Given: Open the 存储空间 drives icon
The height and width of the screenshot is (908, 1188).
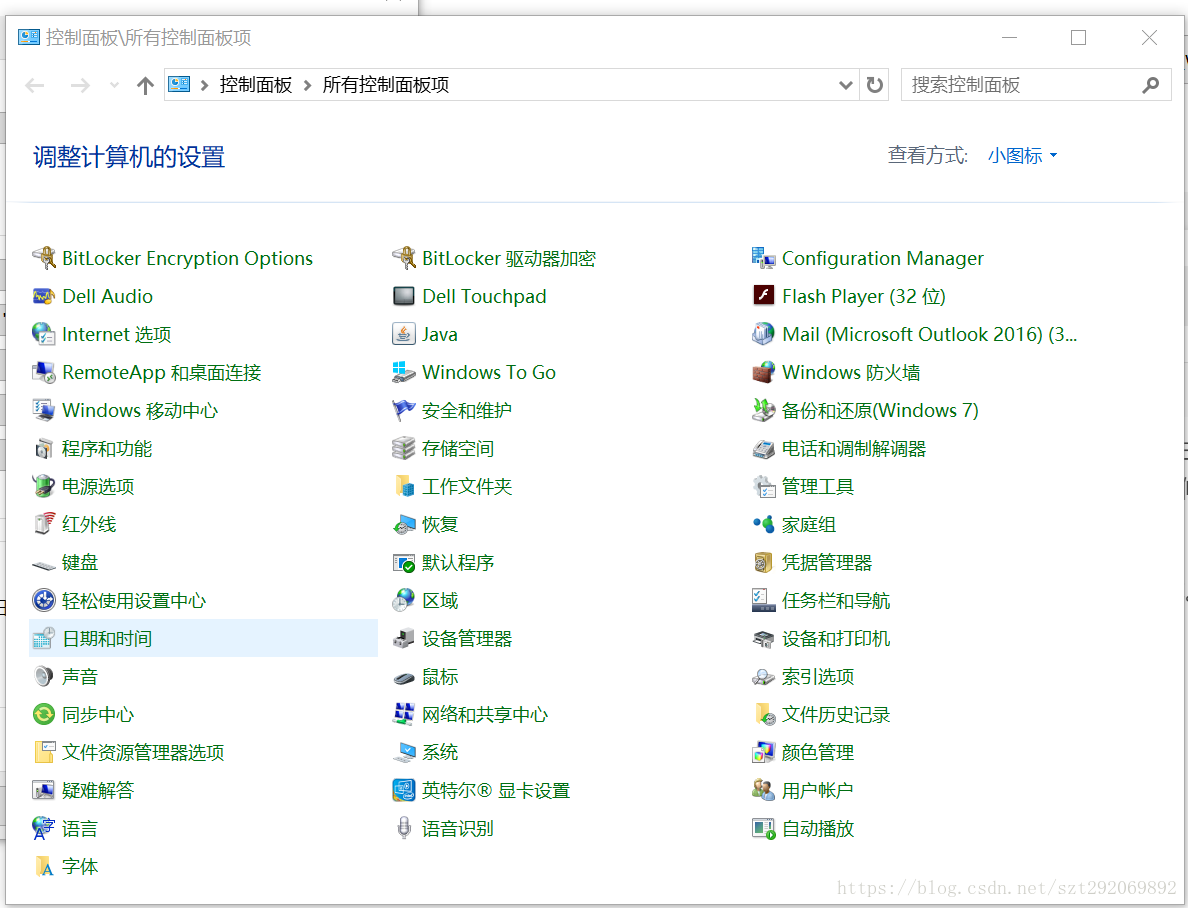Looking at the screenshot, I should 404,449.
